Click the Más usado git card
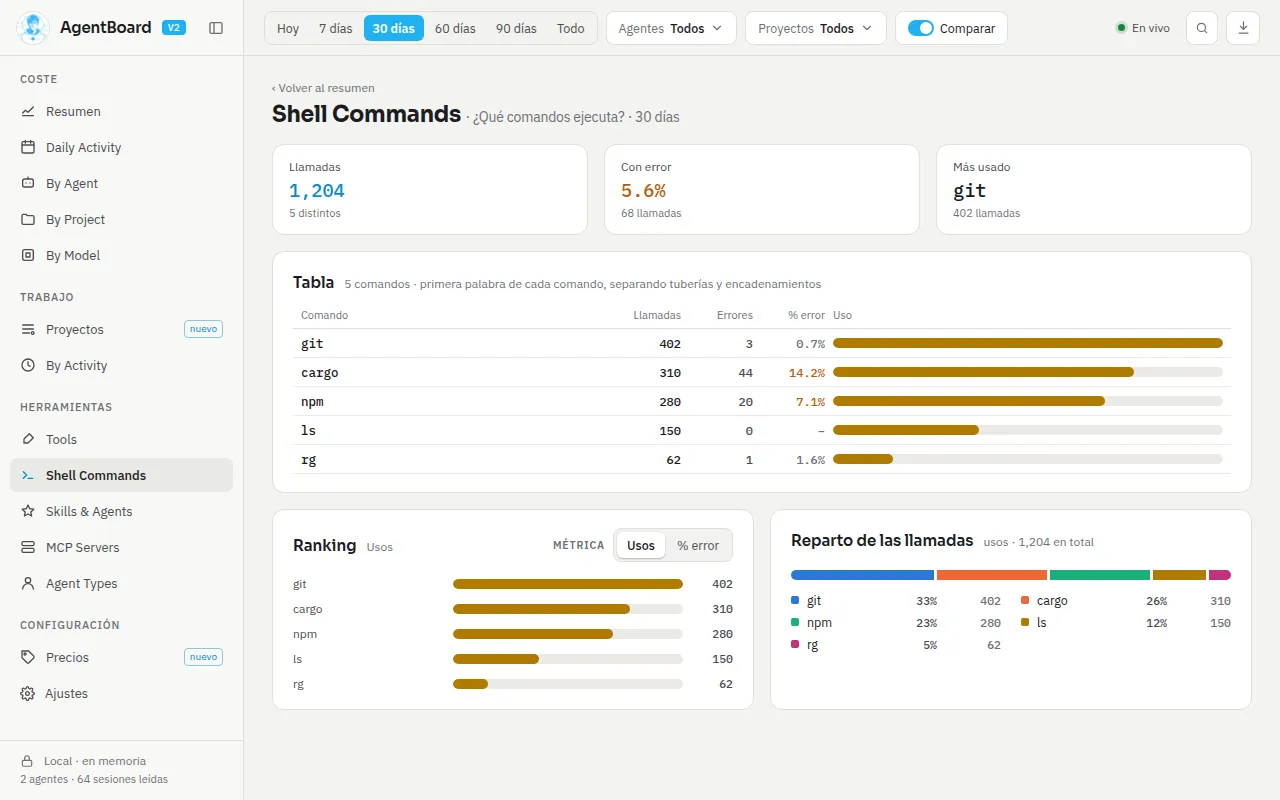The width and height of the screenshot is (1280, 800). 1093,190
